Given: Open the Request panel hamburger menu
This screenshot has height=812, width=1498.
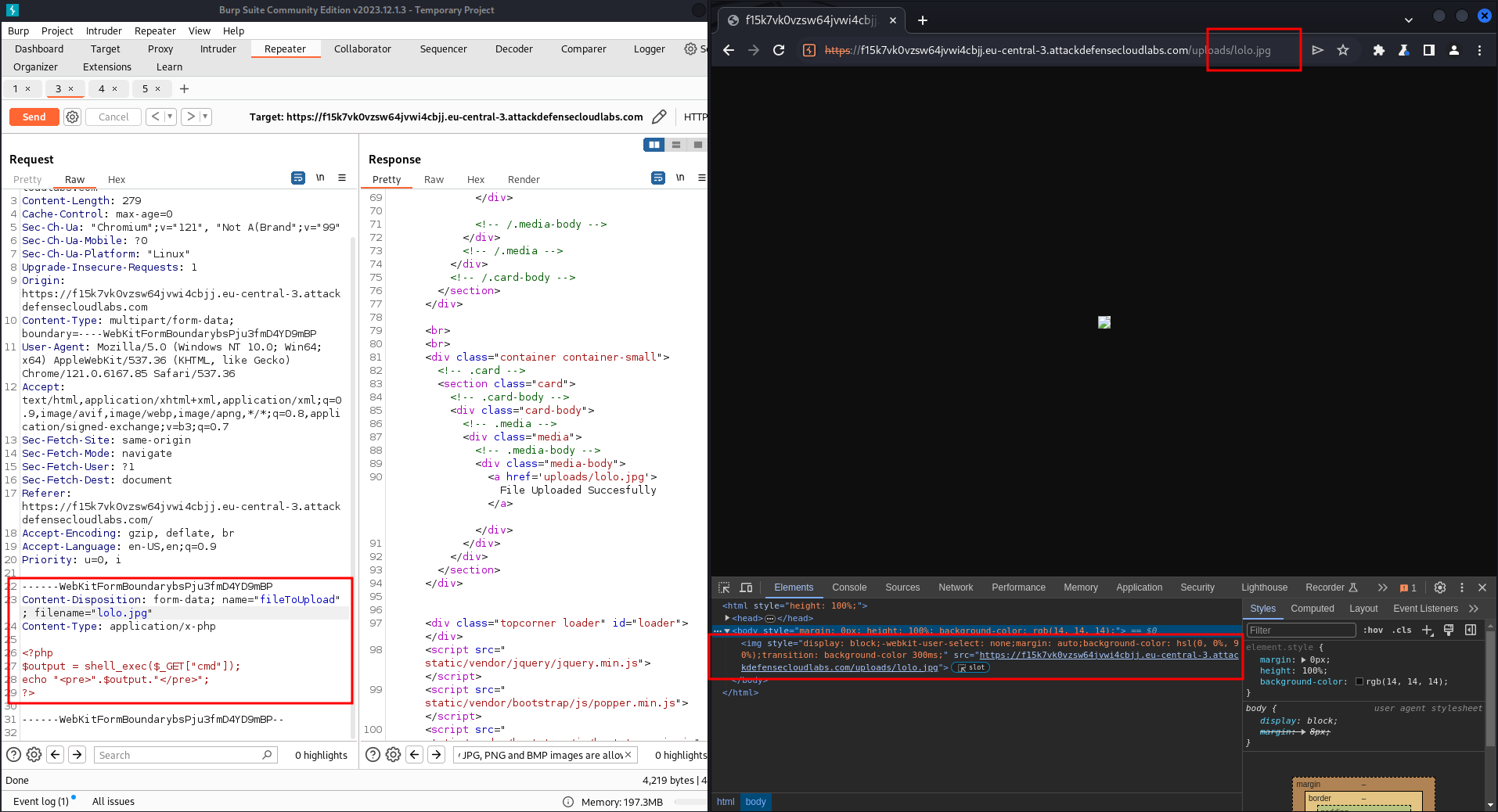Looking at the screenshot, I should tap(342, 178).
